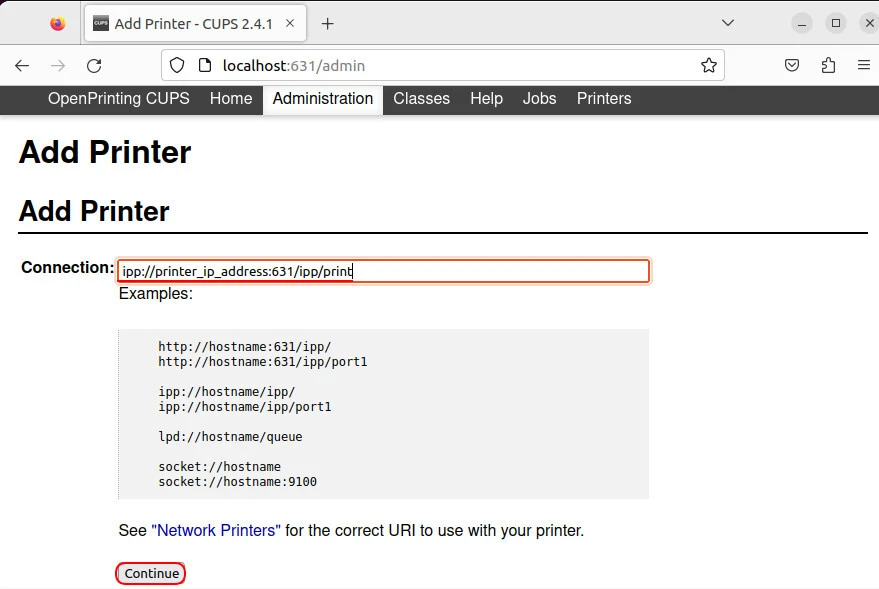This screenshot has width=879, height=589.
Task: Click the Firefox logo icon
Action: 57,24
